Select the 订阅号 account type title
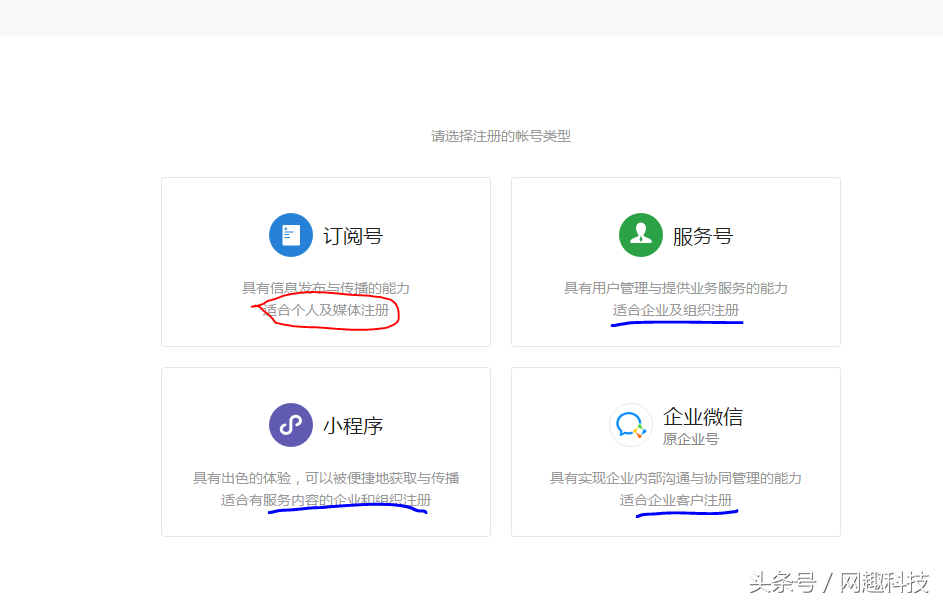Viewport: 943px width, 602px height. 353,236
